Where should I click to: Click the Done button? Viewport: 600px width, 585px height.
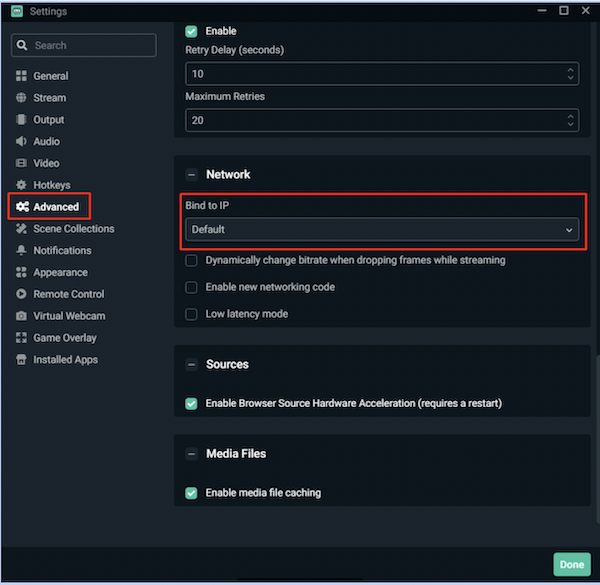[x=572, y=564]
